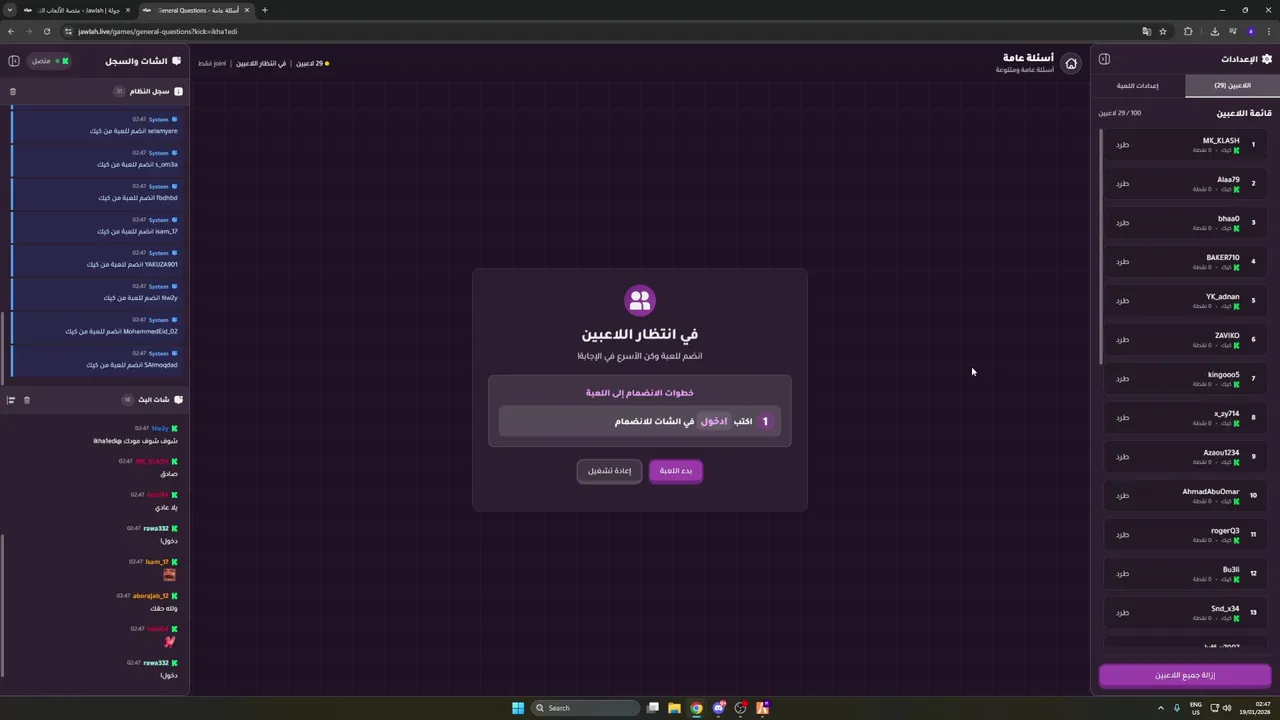Image resolution: width=1280 pixels, height=720 pixels.
Task: Click username aborajab_12 in stream chat
Action: (x=151, y=596)
